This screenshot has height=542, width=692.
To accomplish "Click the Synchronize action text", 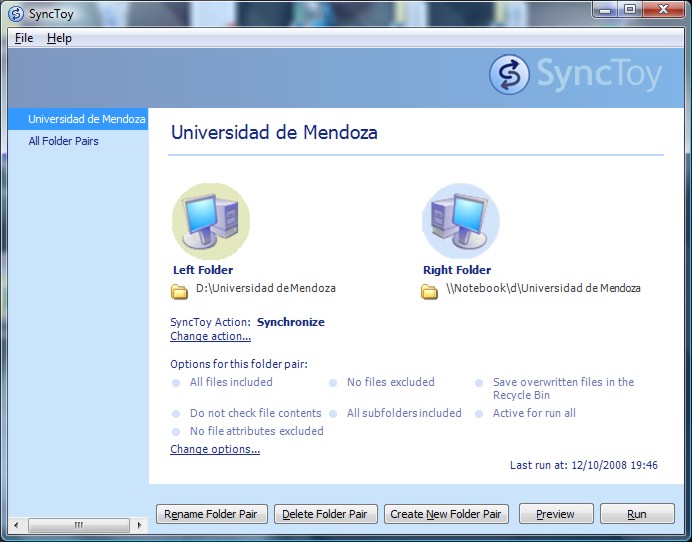I will point(291,322).
